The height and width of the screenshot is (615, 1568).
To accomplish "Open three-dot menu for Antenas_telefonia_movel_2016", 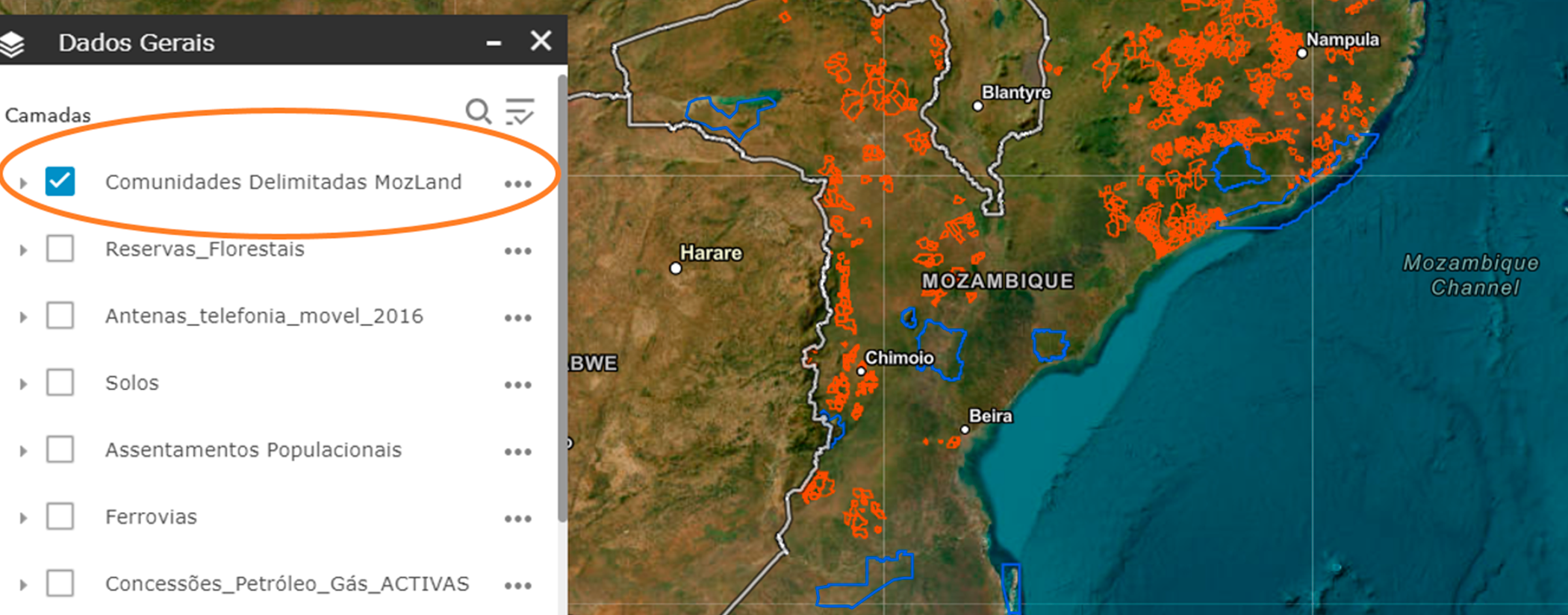I will (517, 318).
